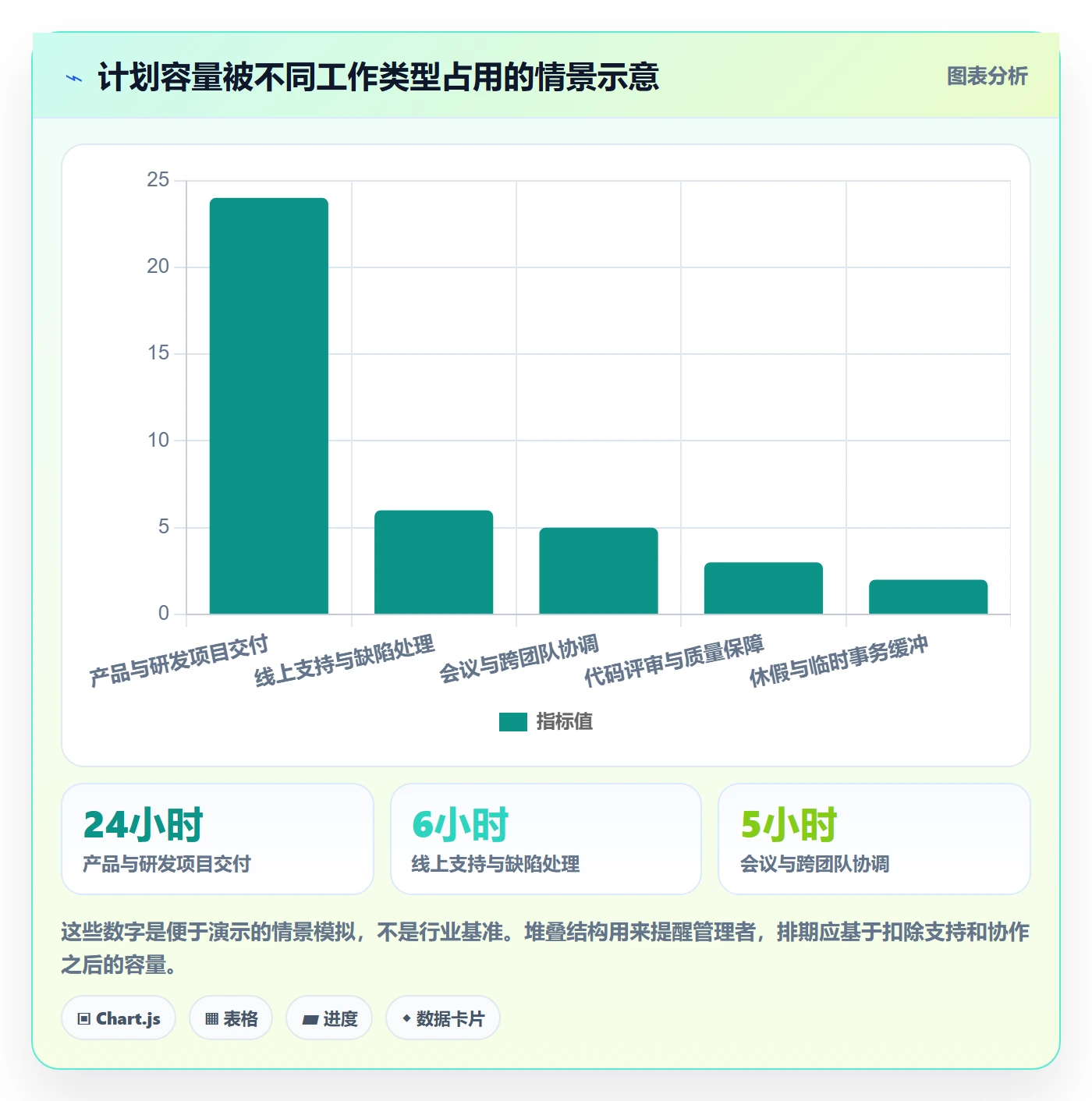Click the 产品与研发项目交付 axis label
Screen dimensions: 1092x1101
179,660
